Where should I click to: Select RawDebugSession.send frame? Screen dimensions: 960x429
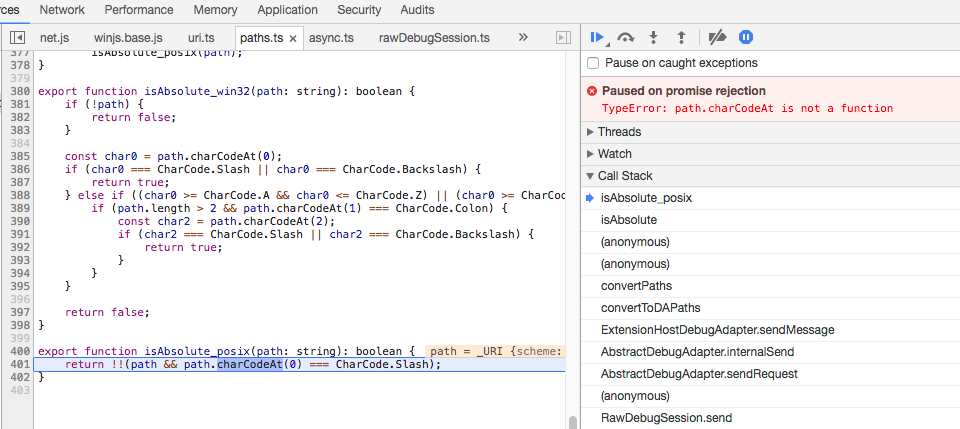click(770, 418)
